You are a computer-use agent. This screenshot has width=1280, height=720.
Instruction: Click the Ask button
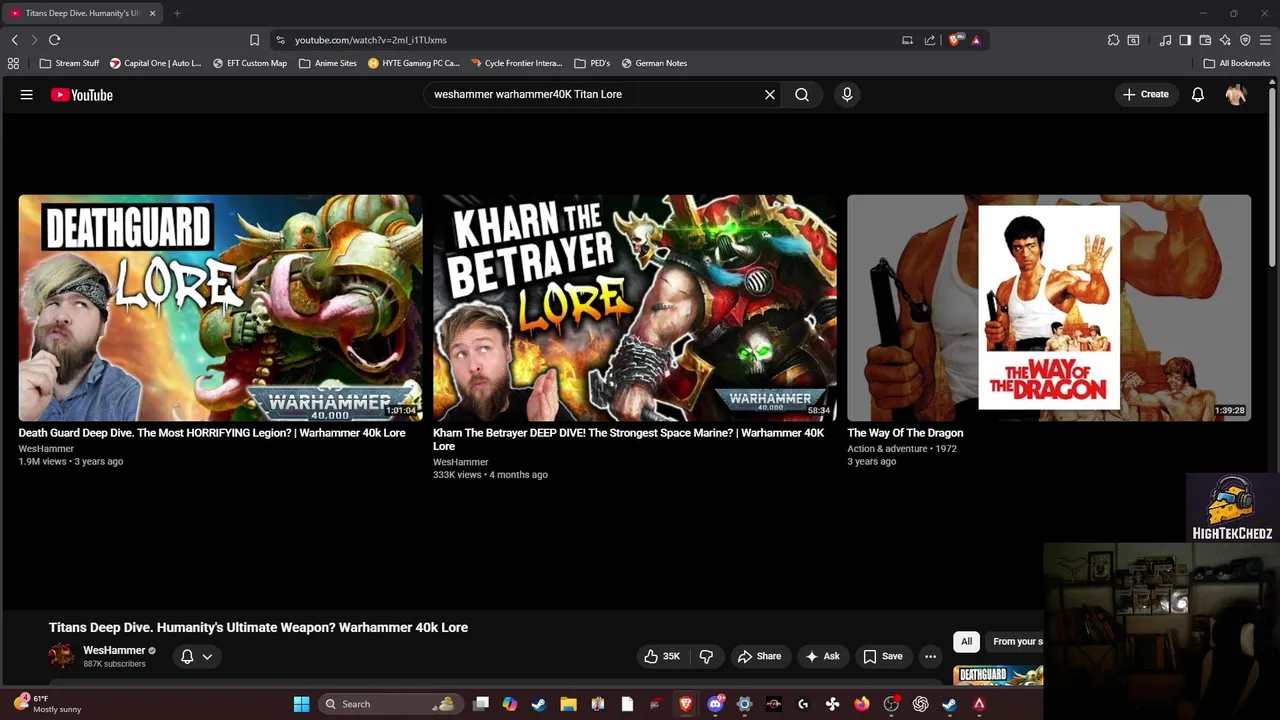[822, 657]
